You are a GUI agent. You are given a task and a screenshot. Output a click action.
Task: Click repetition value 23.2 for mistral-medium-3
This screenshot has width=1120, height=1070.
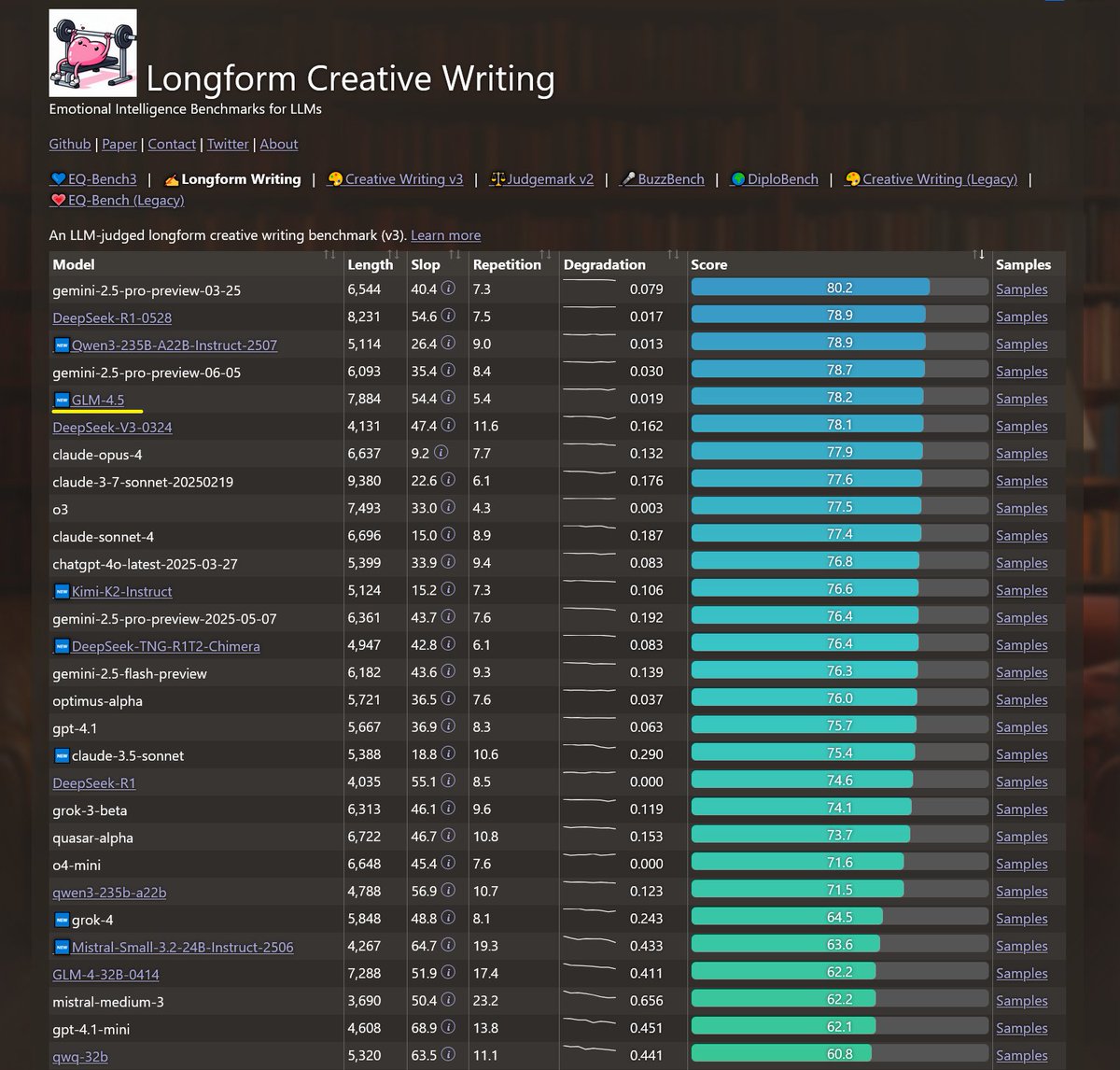point(485,1000)
